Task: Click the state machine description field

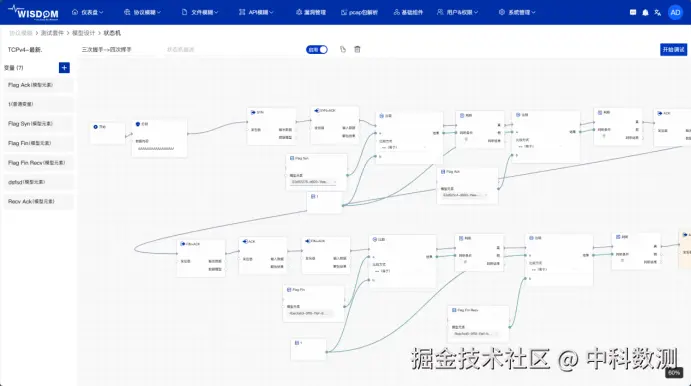Action: tap(232, 49)
